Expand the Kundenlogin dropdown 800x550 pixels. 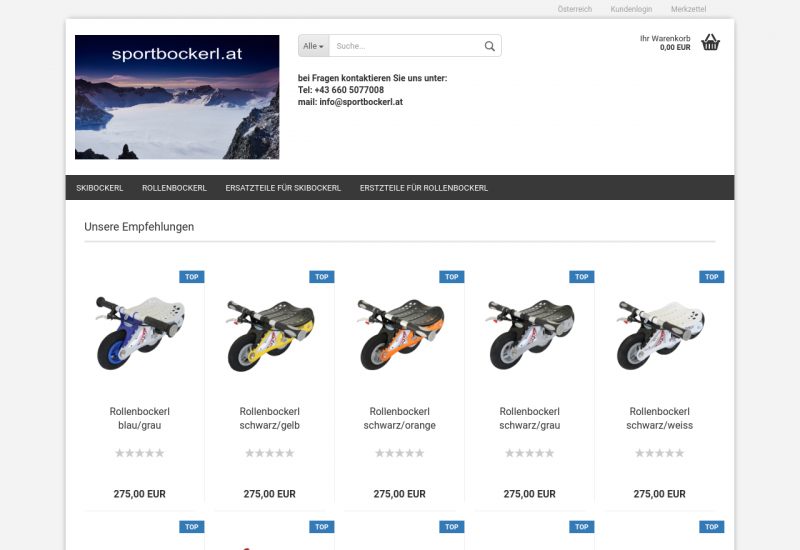[631, 9]
